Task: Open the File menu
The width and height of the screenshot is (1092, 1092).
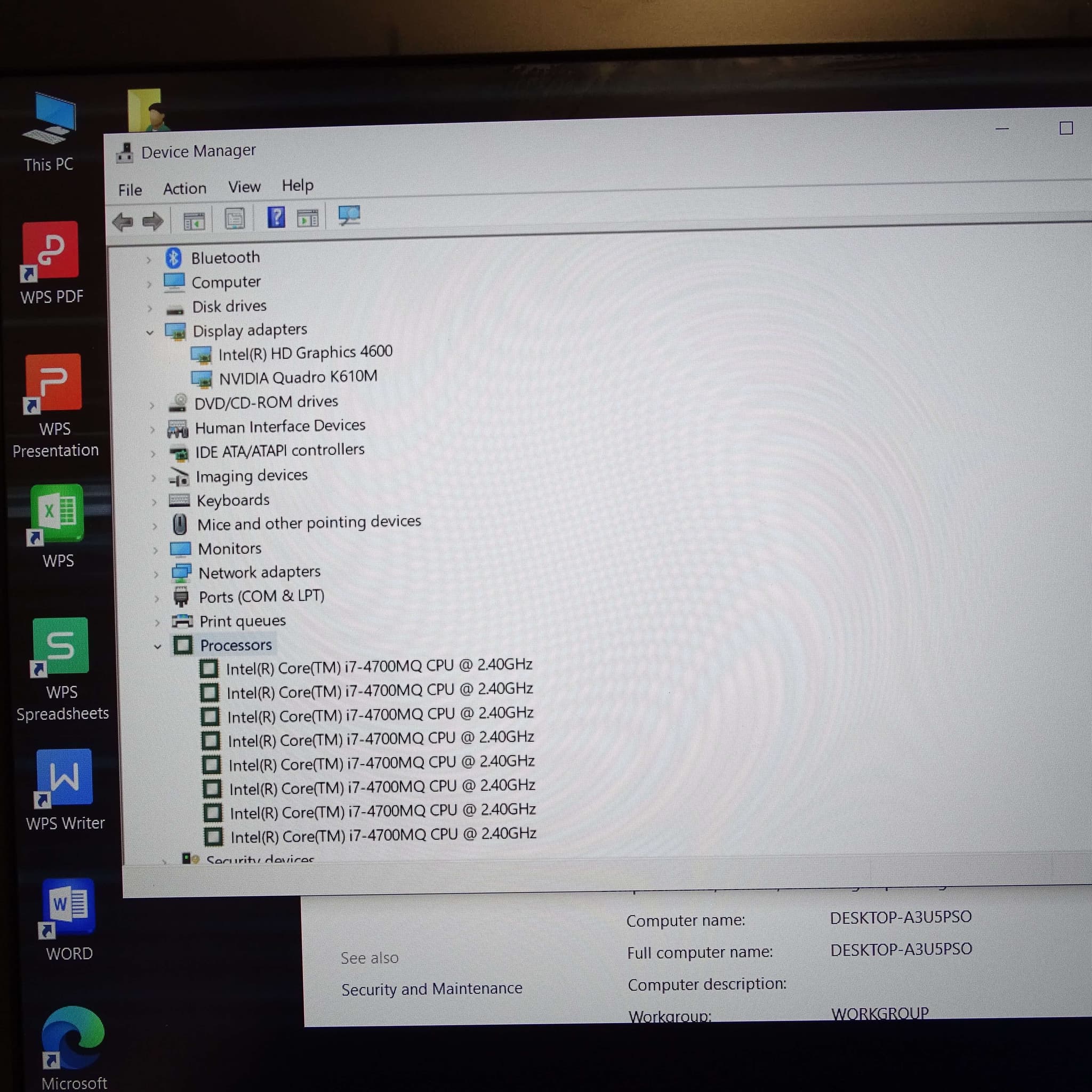Action: (130, 190)
